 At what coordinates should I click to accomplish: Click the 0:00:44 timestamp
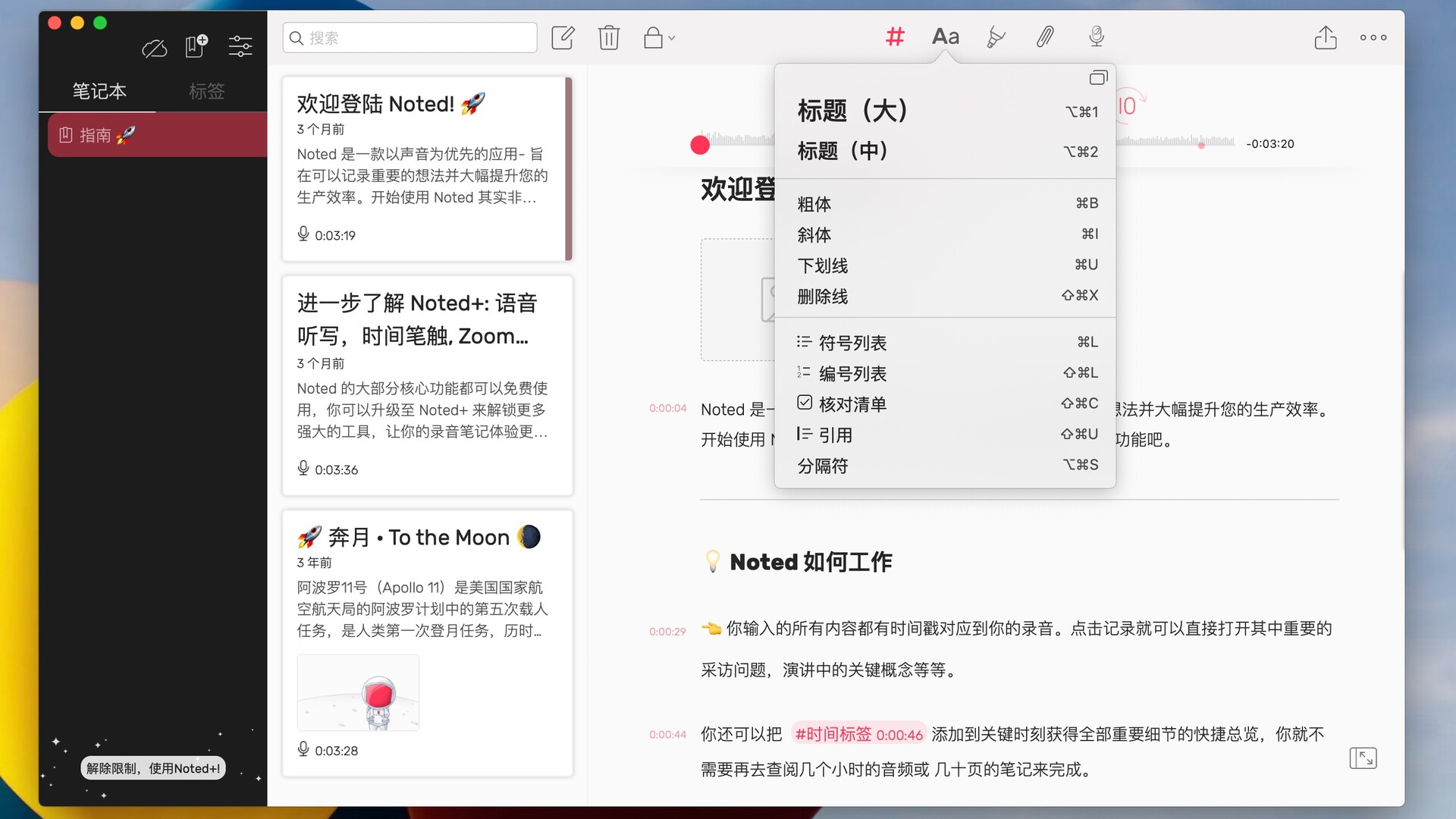click(x=667, y=735)
